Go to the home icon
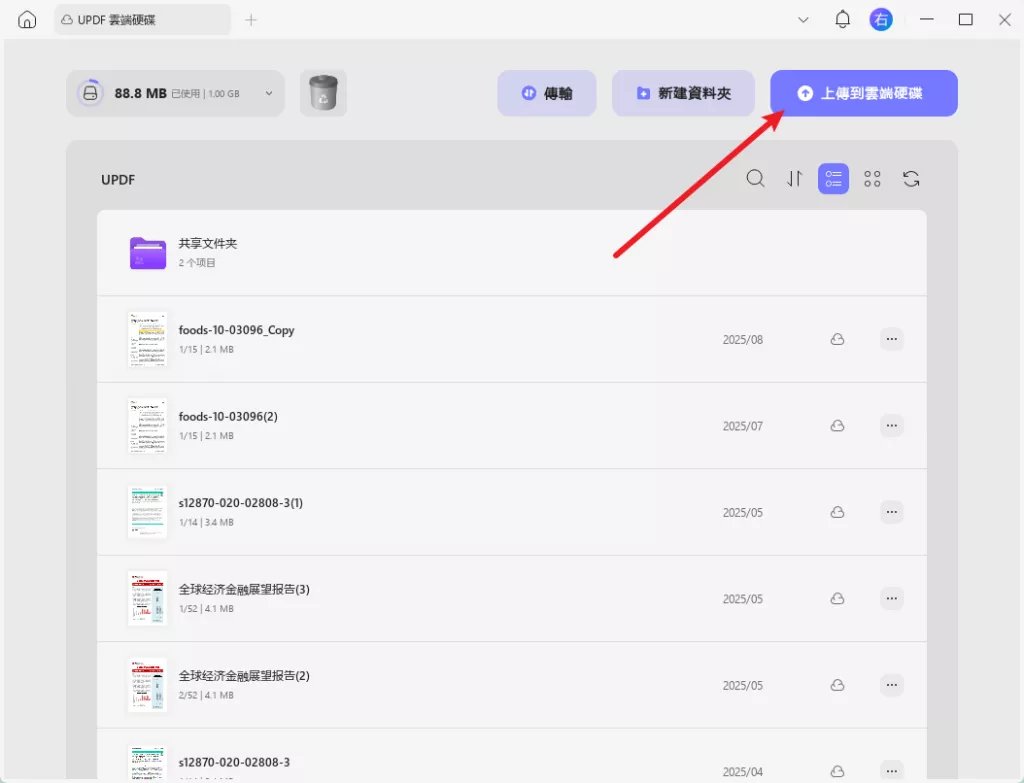 coord(27,20)
